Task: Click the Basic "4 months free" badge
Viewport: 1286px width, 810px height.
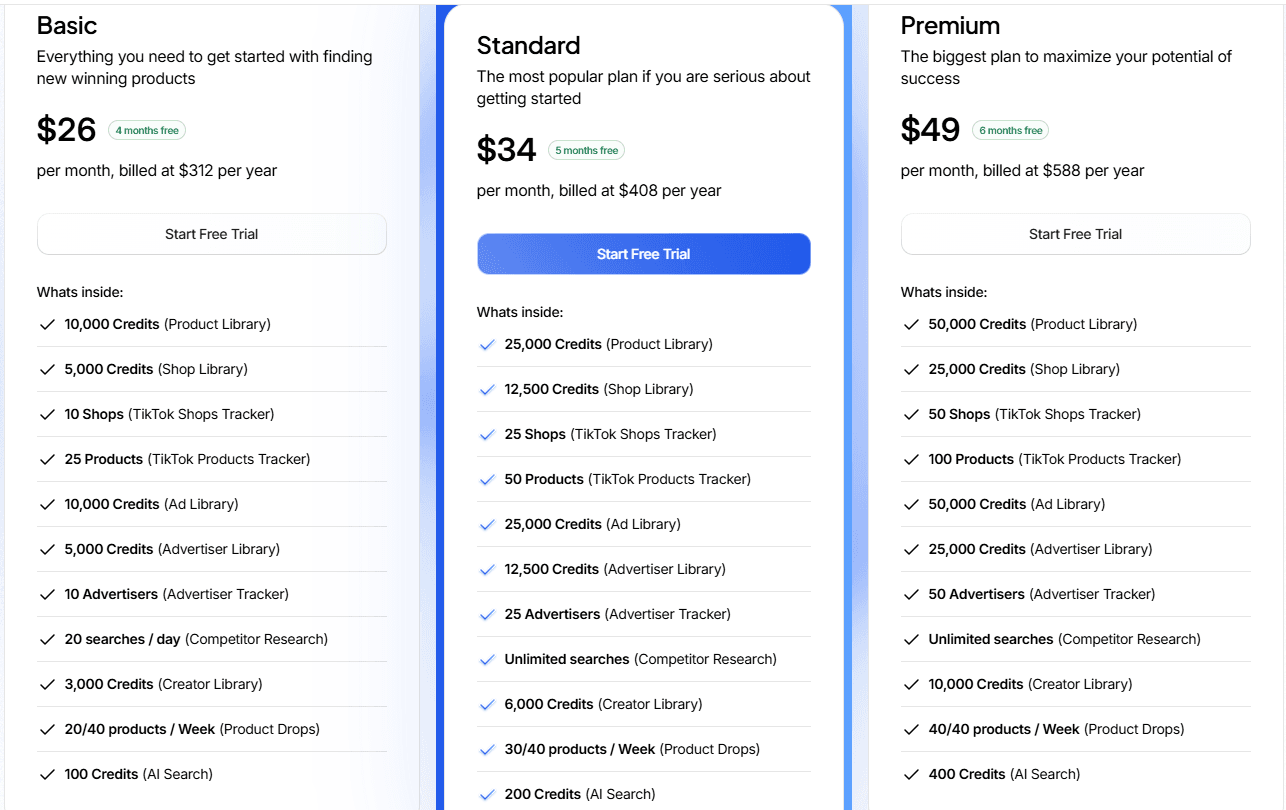Action: click(x=147, y=130)
